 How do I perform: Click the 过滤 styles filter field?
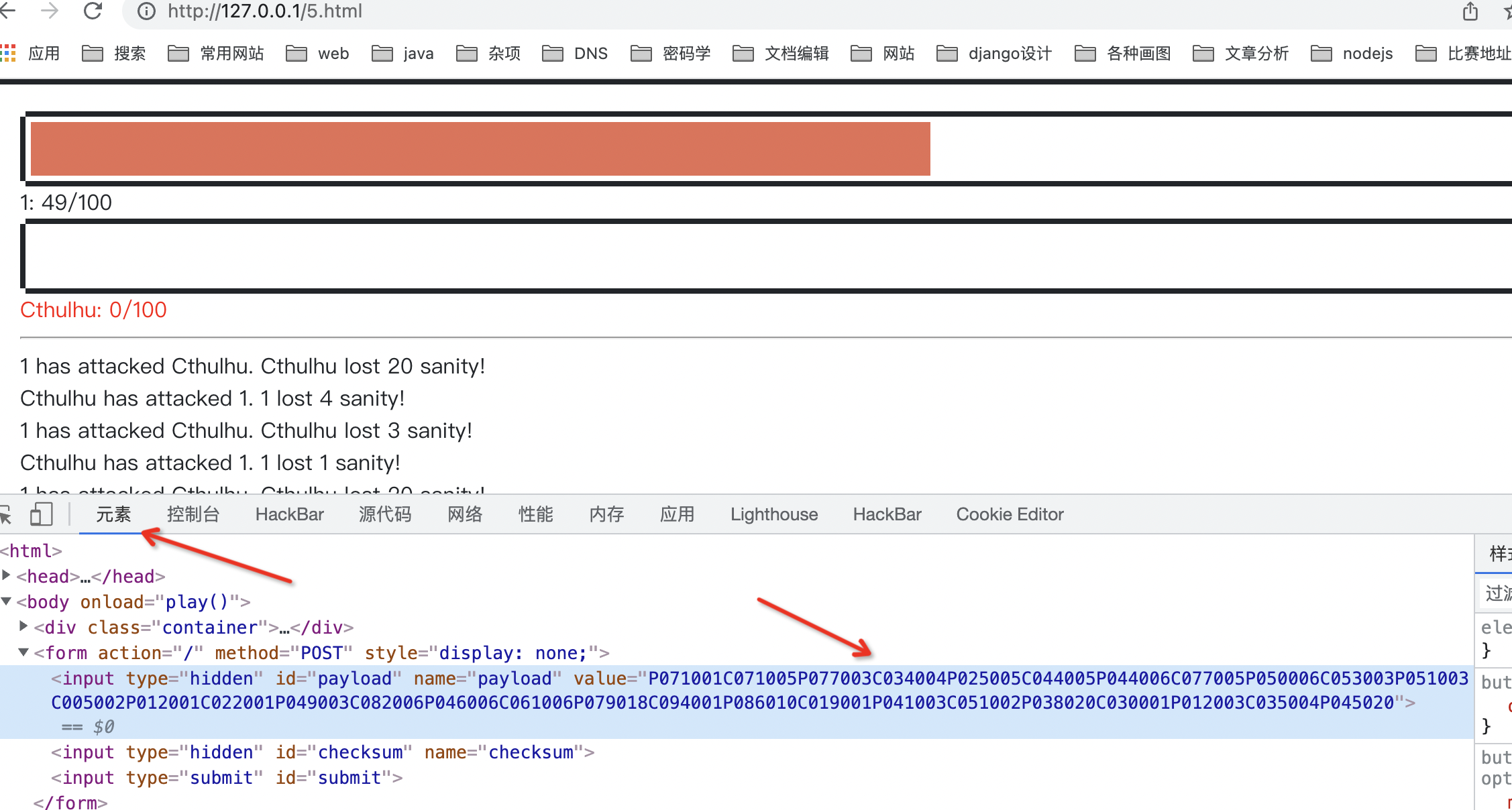click(x=1496, y=593)
